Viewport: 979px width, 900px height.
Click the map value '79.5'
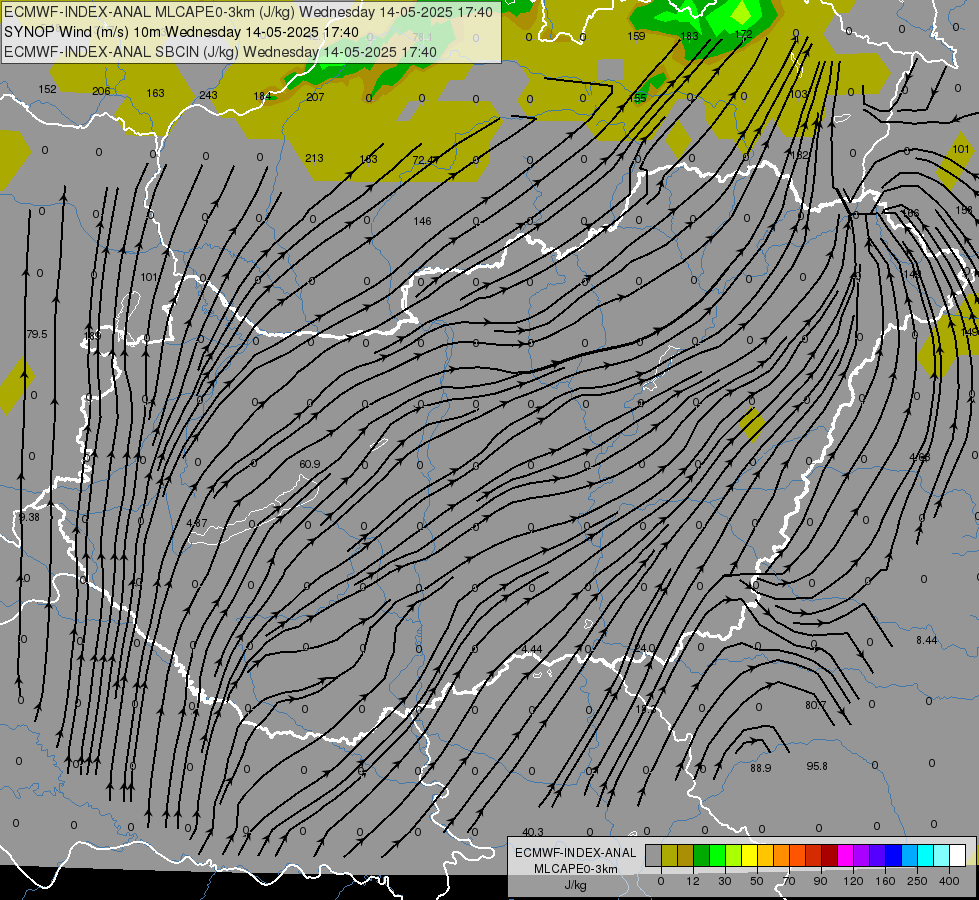pos(37,334)
